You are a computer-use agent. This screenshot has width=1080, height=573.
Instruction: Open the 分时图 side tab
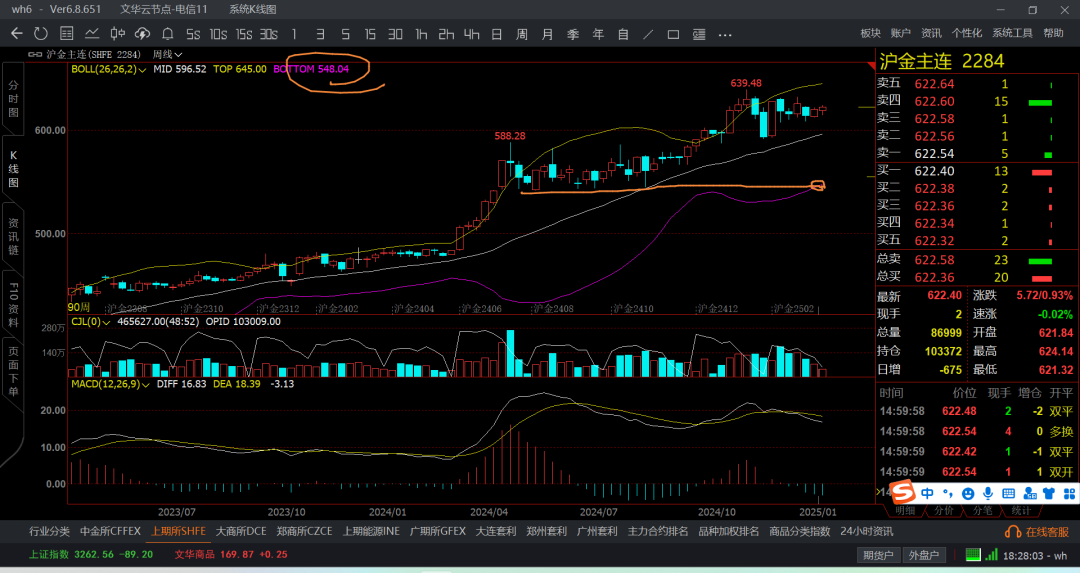(13, 98)
